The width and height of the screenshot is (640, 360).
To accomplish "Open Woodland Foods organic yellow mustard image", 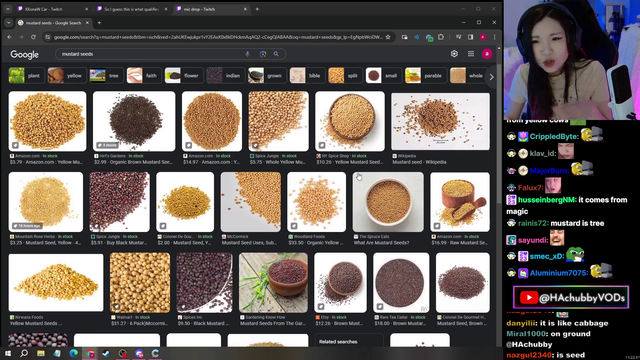I will pos(316,202).
